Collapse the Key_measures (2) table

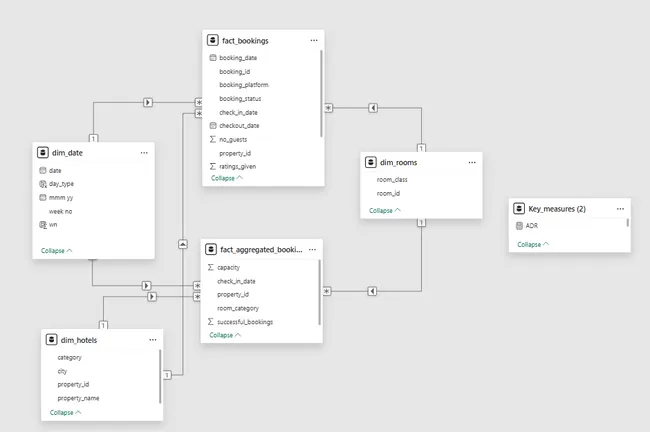click(x=533, y=244)
